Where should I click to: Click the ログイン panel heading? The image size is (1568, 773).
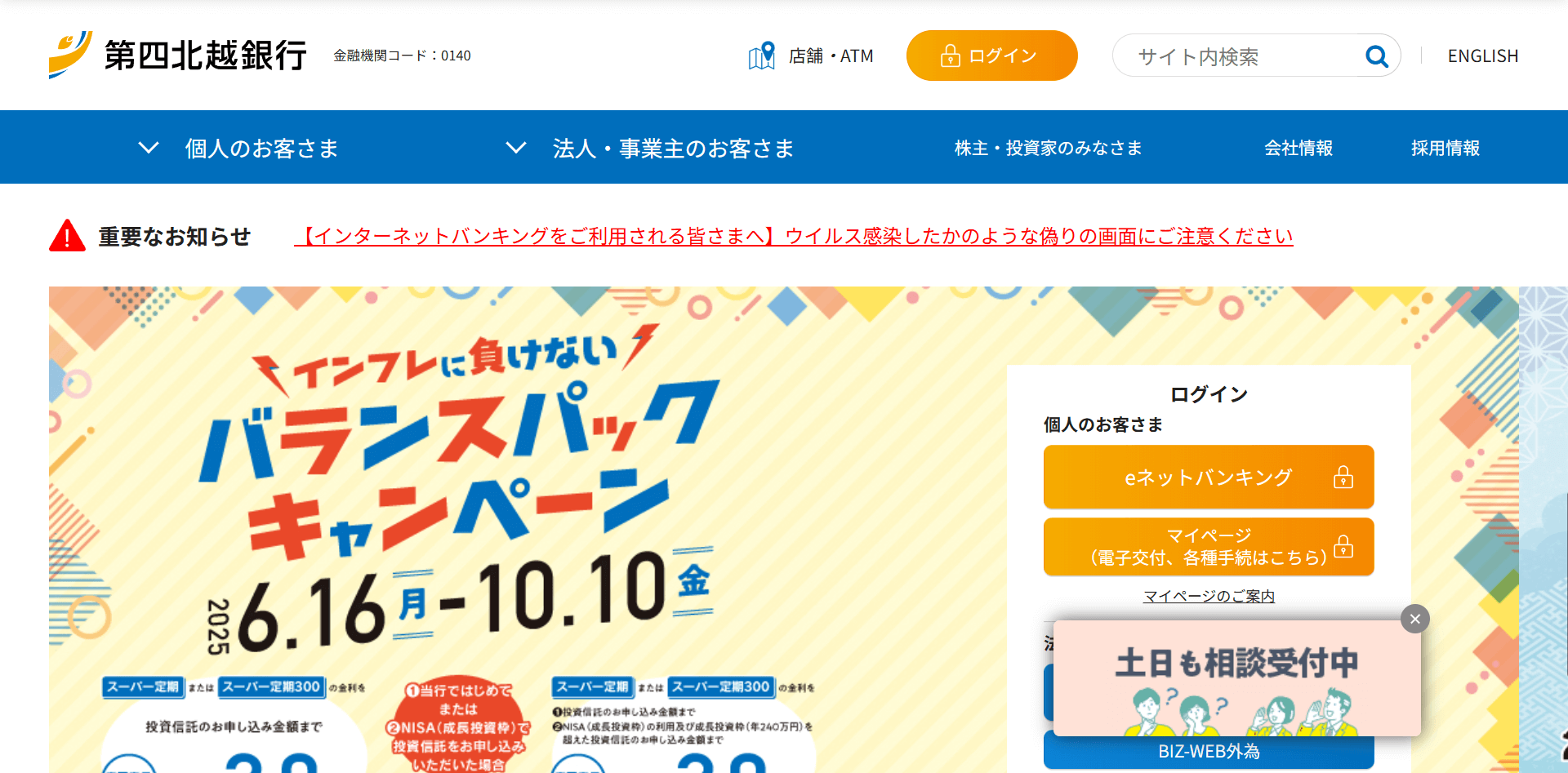pyautogui.click(x=1209, y=394)
